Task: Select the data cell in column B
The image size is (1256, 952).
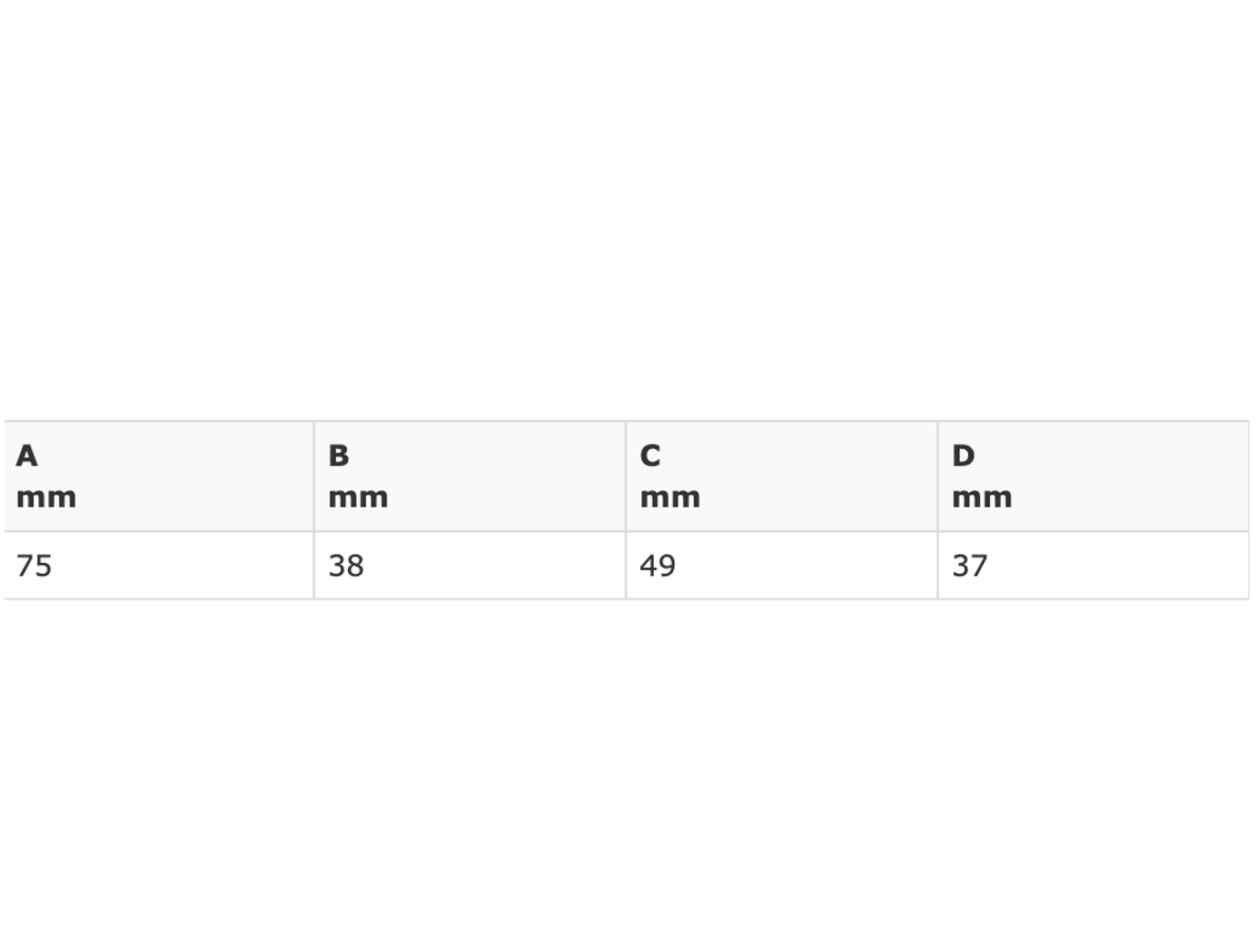Action: coord(470,566)
